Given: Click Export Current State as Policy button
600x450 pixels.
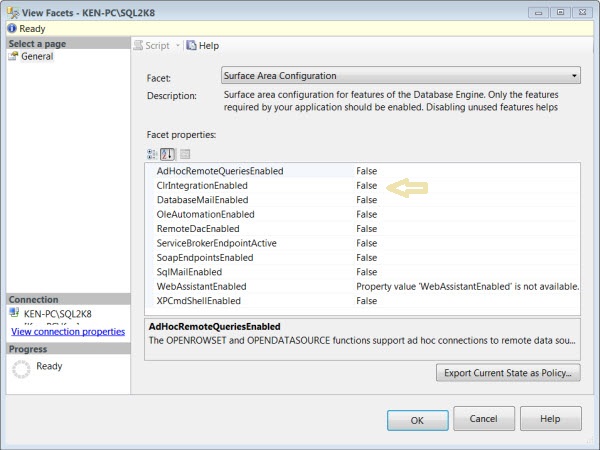Looking at the screenshot, I should (x=508, y=373).
